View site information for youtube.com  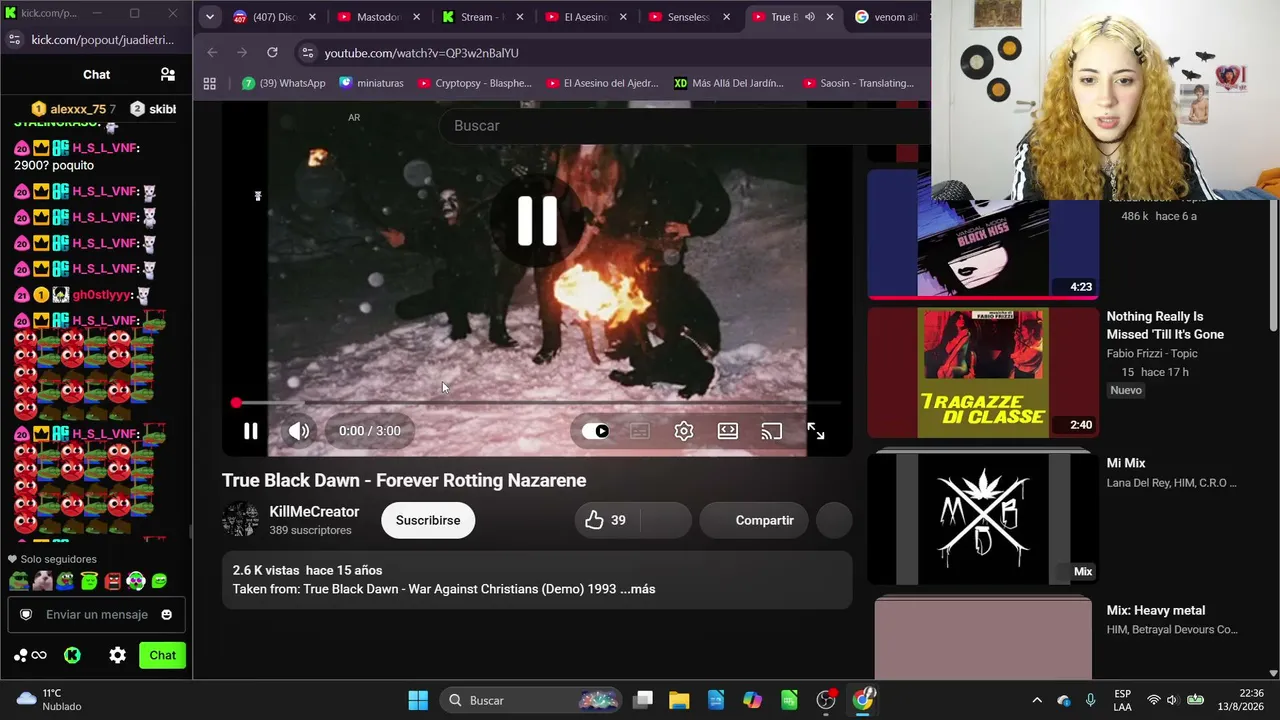(307, 53)
